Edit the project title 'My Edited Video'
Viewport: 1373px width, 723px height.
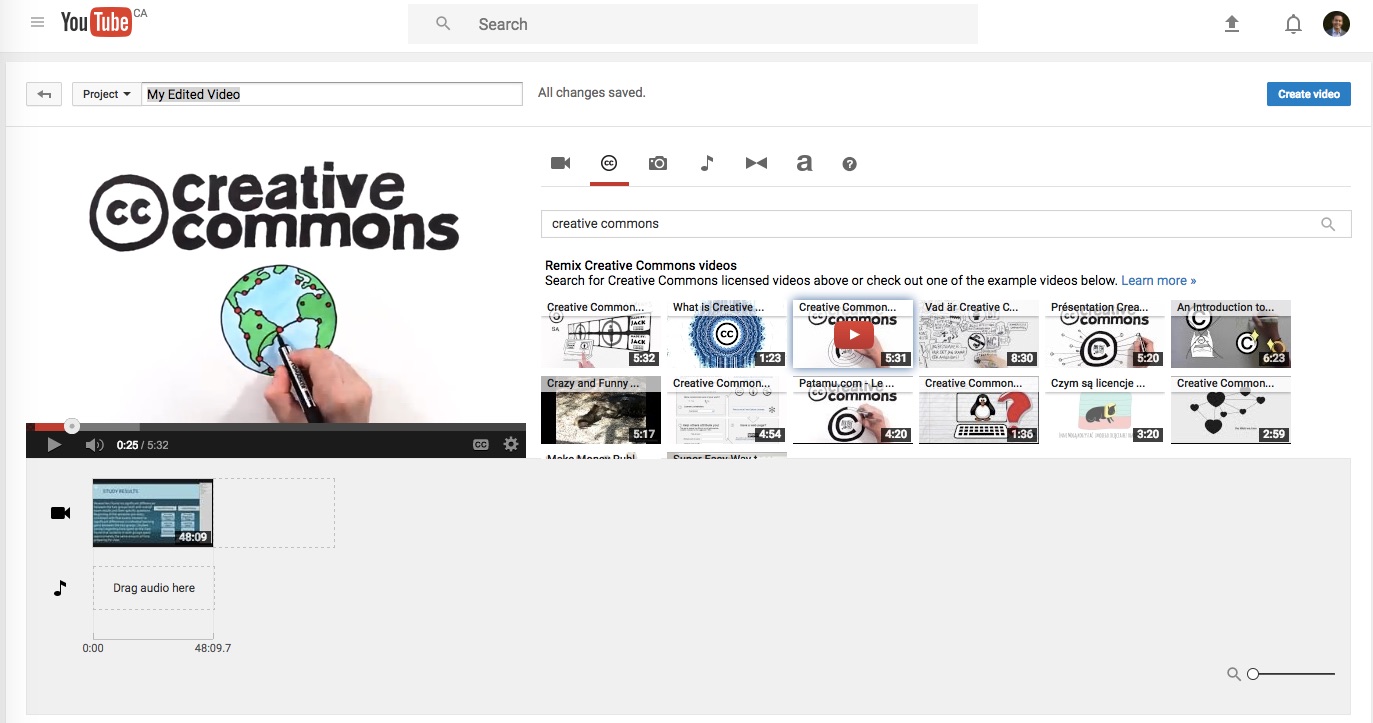click(332, 94)
